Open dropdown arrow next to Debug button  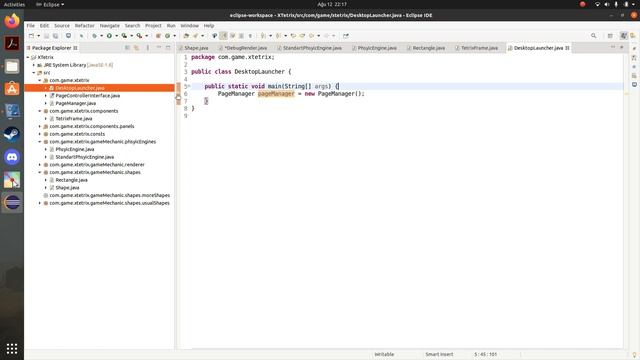click(x=101, y=36)
